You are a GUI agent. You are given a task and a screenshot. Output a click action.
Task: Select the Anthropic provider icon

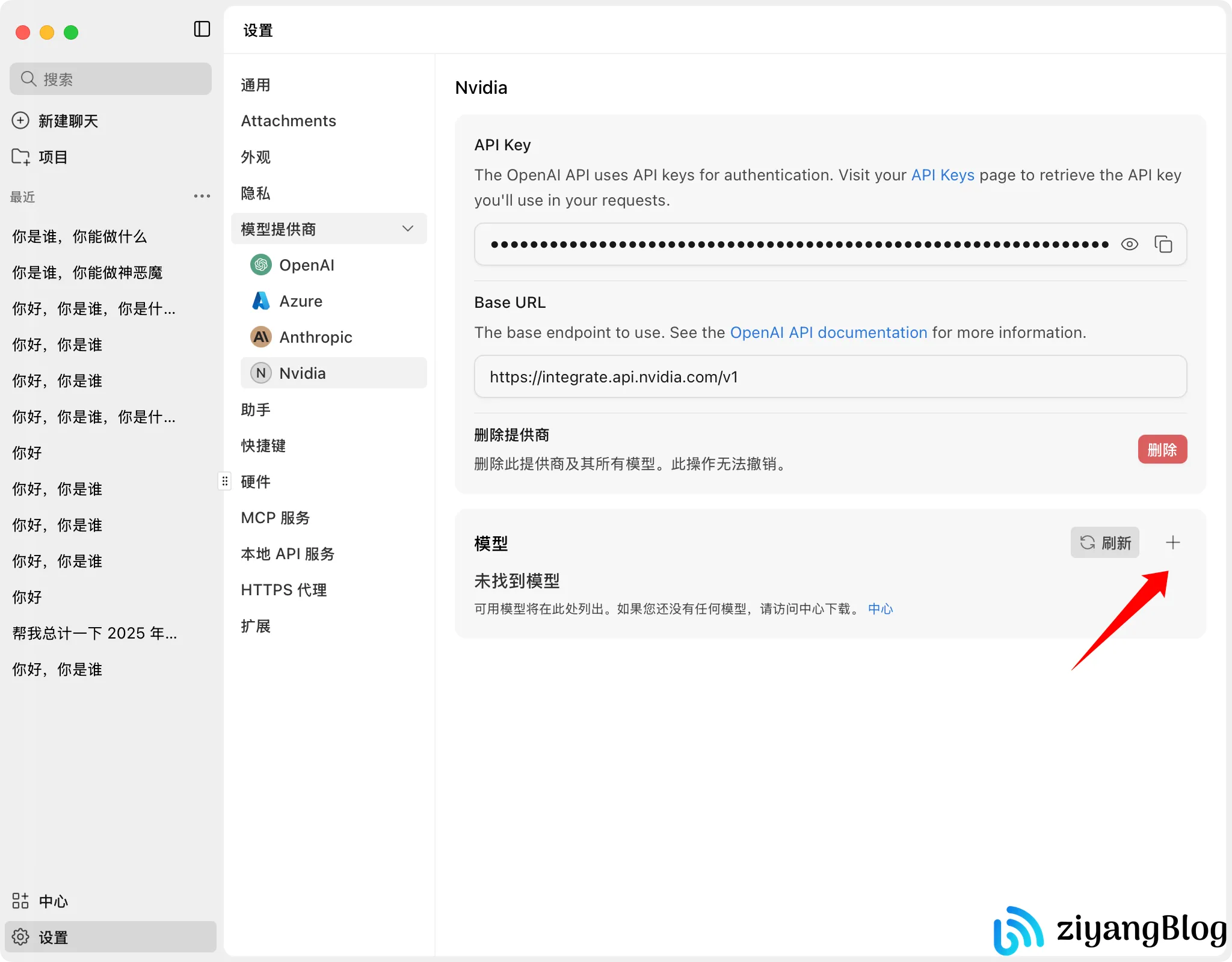[260, 337]
